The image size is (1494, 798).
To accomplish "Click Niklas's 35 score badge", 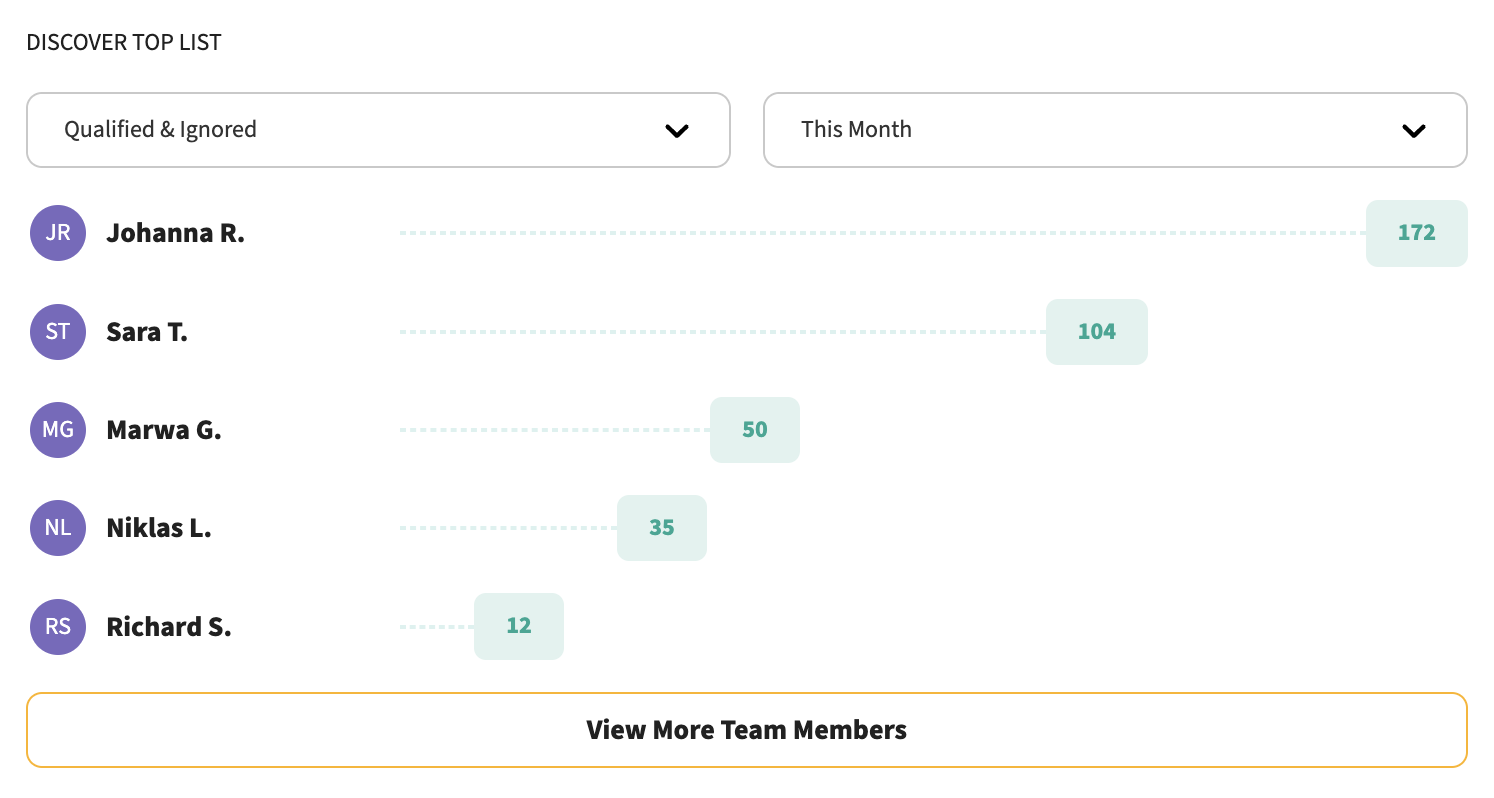I will tap(661, 528).
